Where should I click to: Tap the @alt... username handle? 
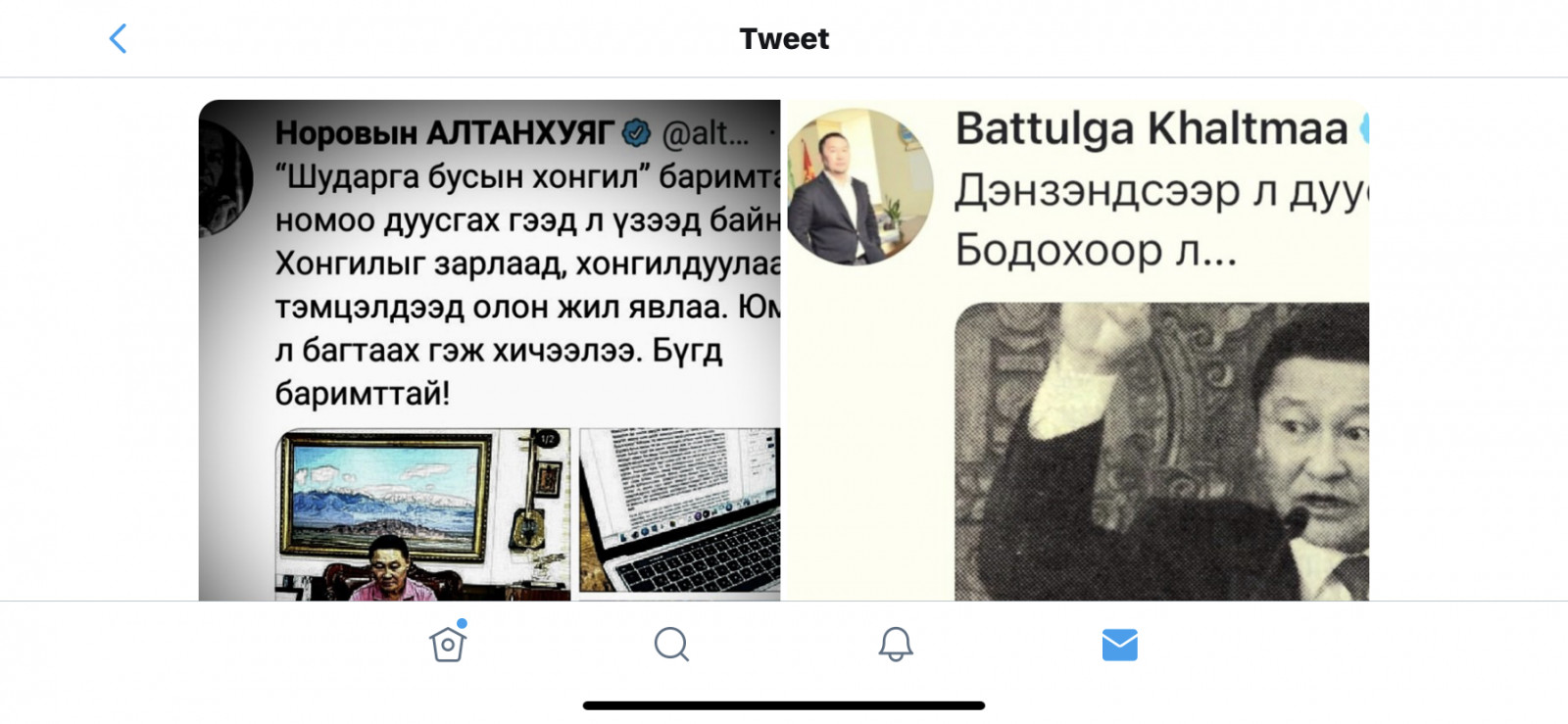coord(706,133)
